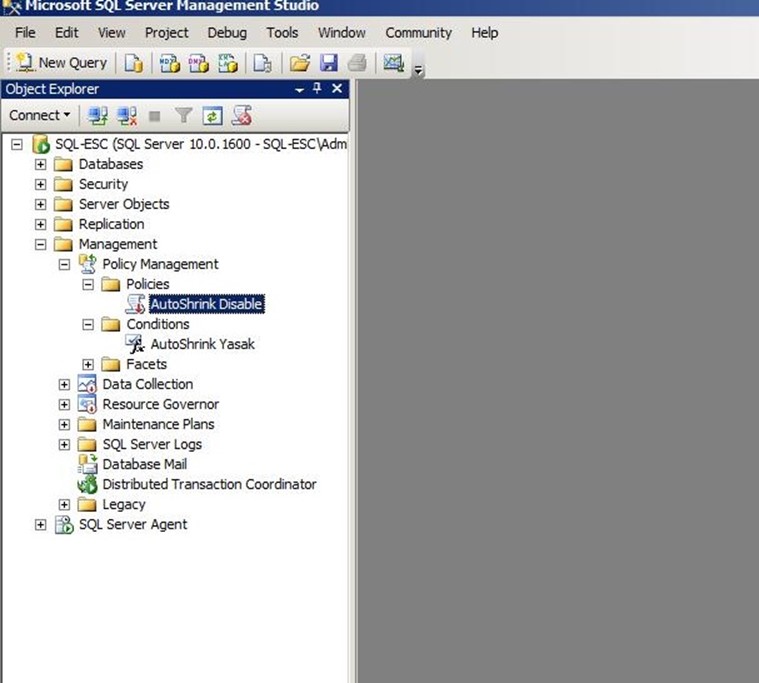
Task: Click the Open File folder icon
Action: point(300,63)
